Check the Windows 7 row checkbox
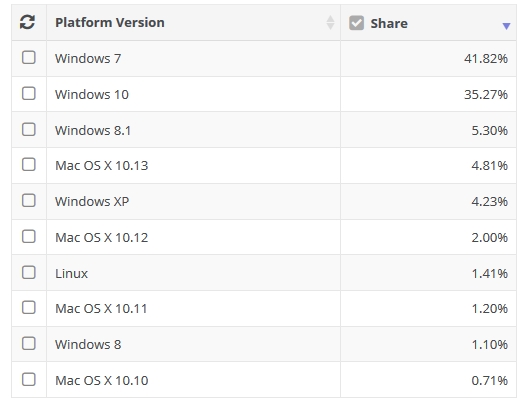This screenshot has width=528, height=403. click(x=29, y=58)
